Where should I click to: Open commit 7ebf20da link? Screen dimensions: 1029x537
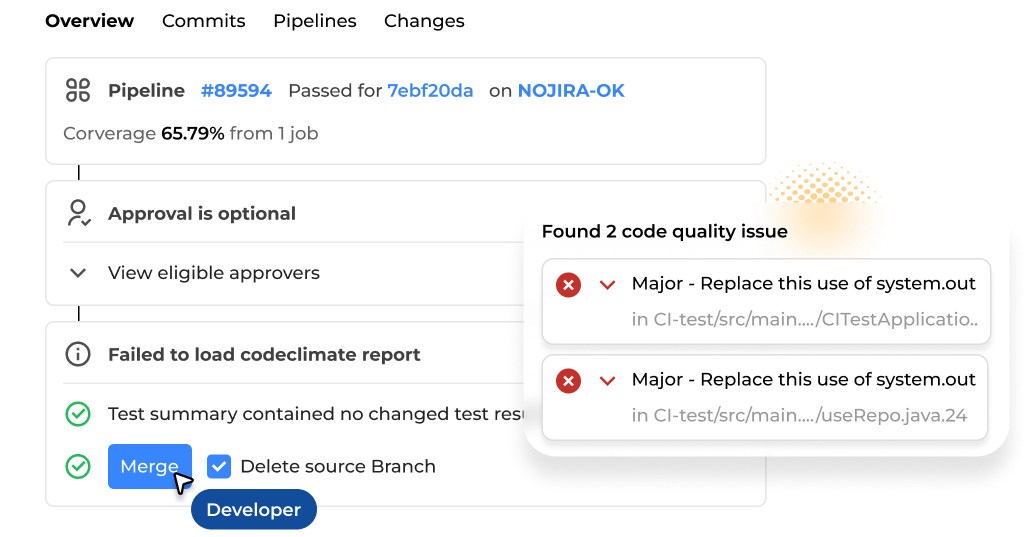point(430,91)
